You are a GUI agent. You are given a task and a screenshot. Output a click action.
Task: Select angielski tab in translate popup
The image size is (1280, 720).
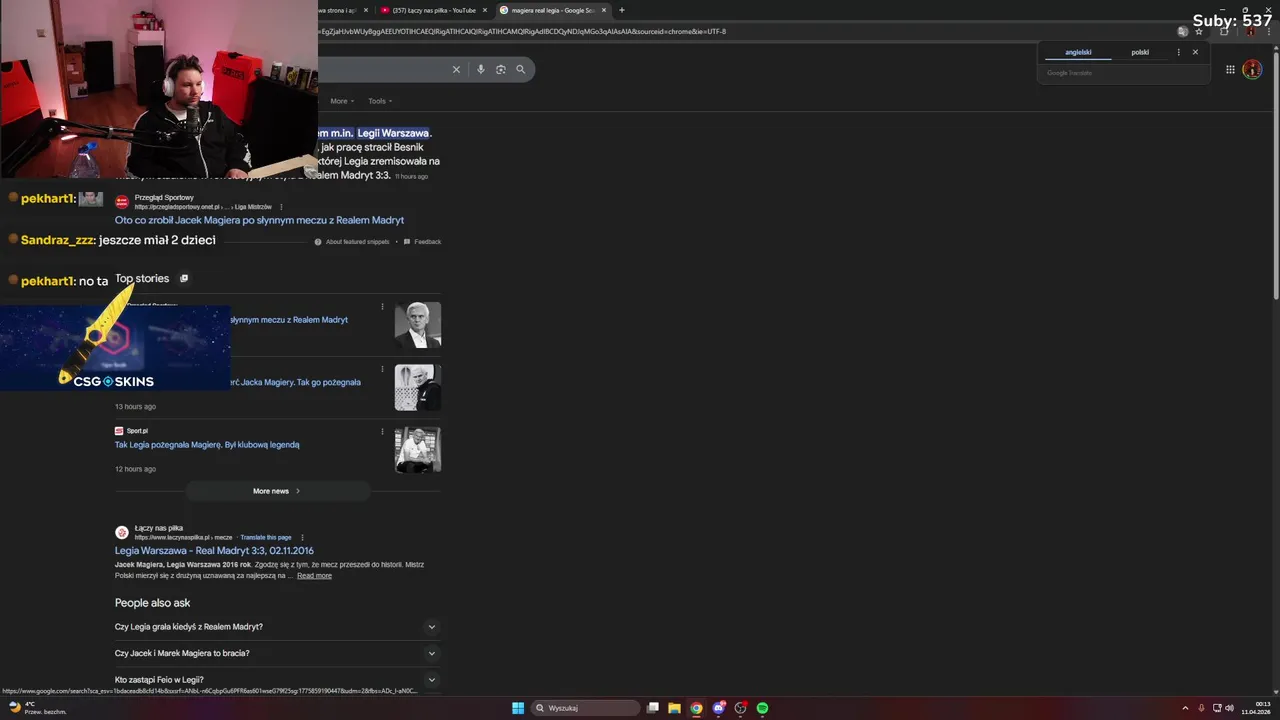point(1078,52)
